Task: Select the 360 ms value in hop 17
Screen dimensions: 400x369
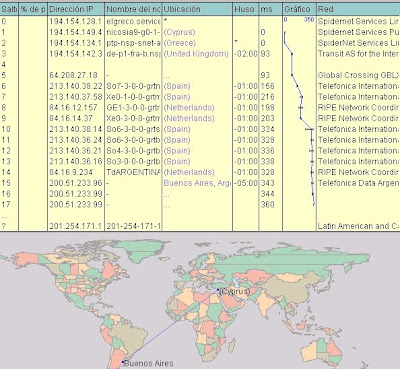Action: [268, 204]
